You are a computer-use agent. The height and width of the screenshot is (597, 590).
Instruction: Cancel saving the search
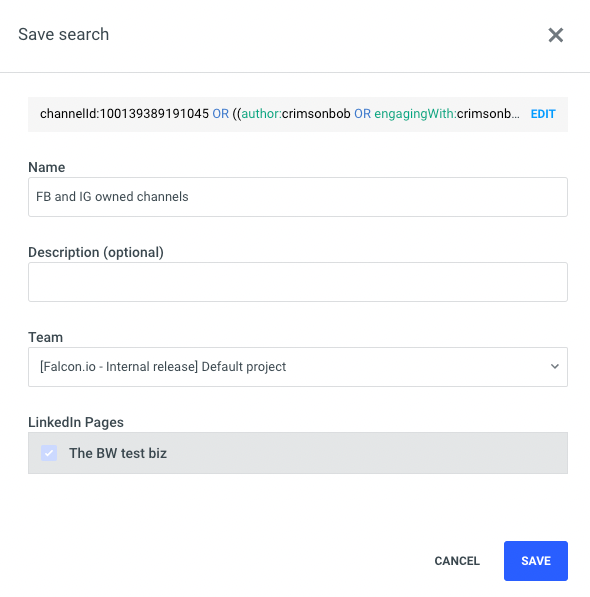[x=457, y=561]
